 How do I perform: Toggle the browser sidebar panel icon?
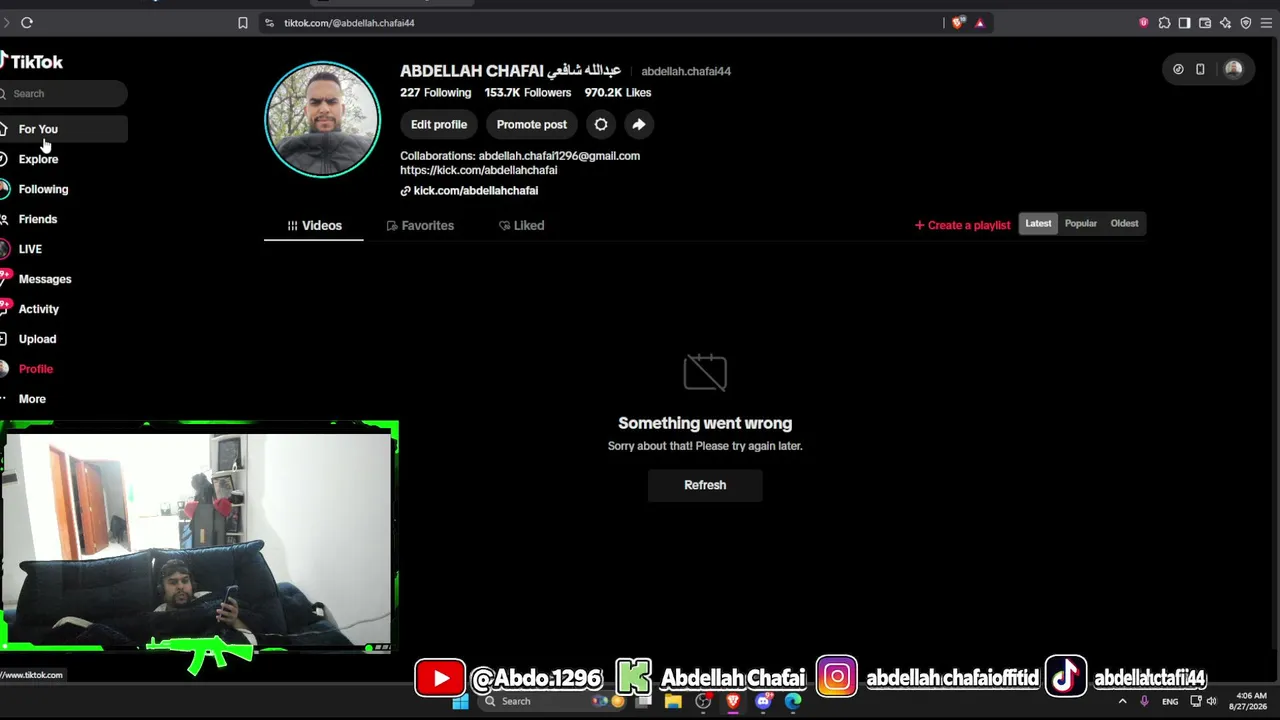1184,22
